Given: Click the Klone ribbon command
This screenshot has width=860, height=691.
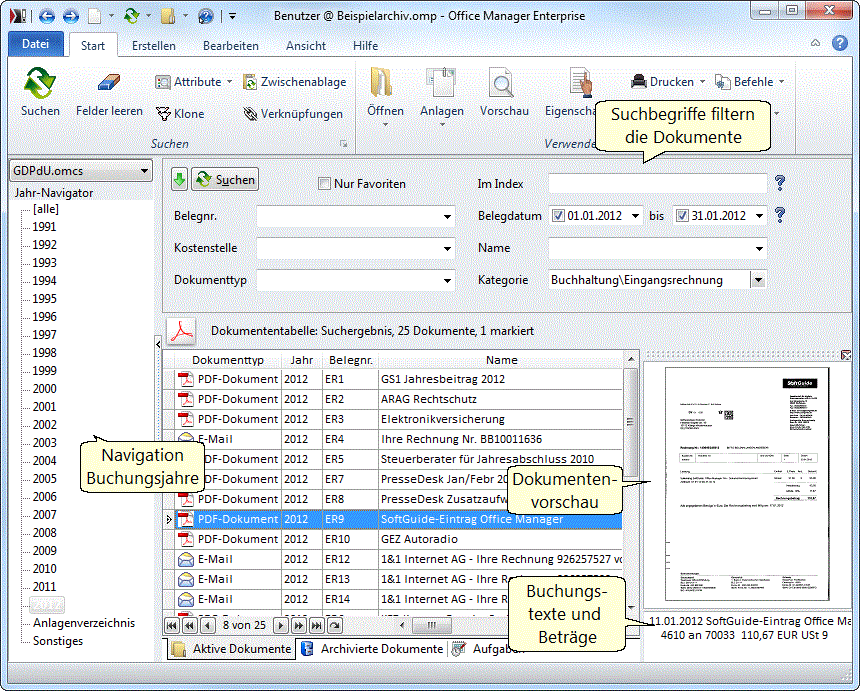Looking at the screenshot, I should (180, 114).
